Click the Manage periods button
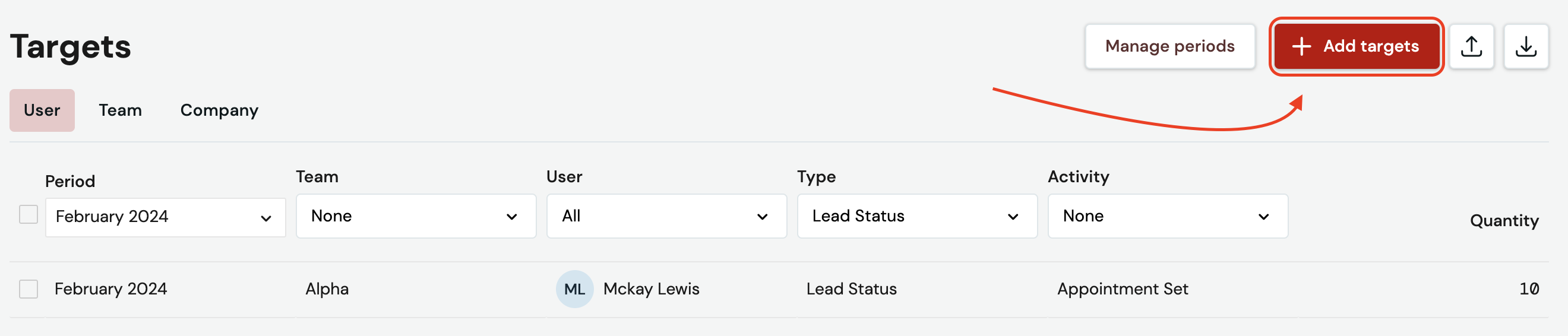The width and height of the screenshot is (1568, 336). point(1169,46)
